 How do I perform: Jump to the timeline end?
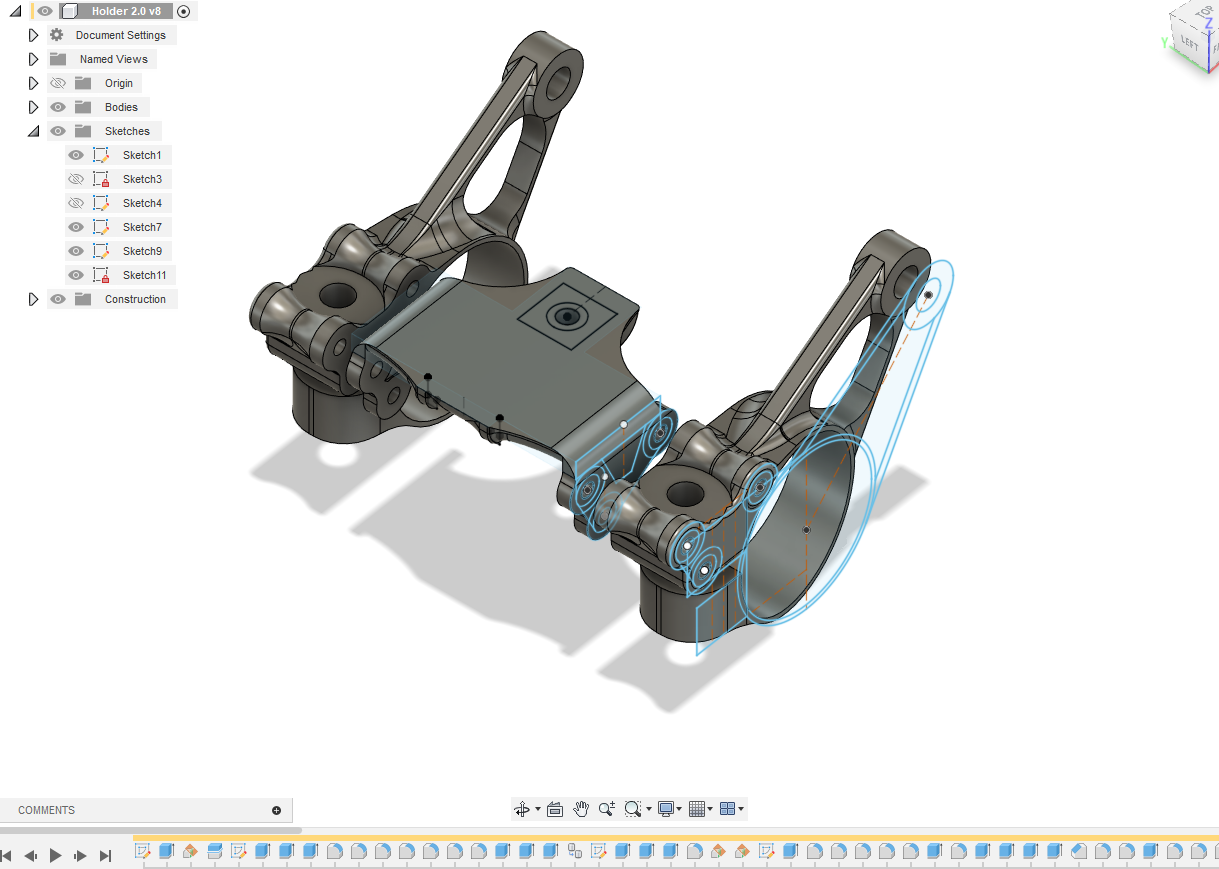[105, 856]
